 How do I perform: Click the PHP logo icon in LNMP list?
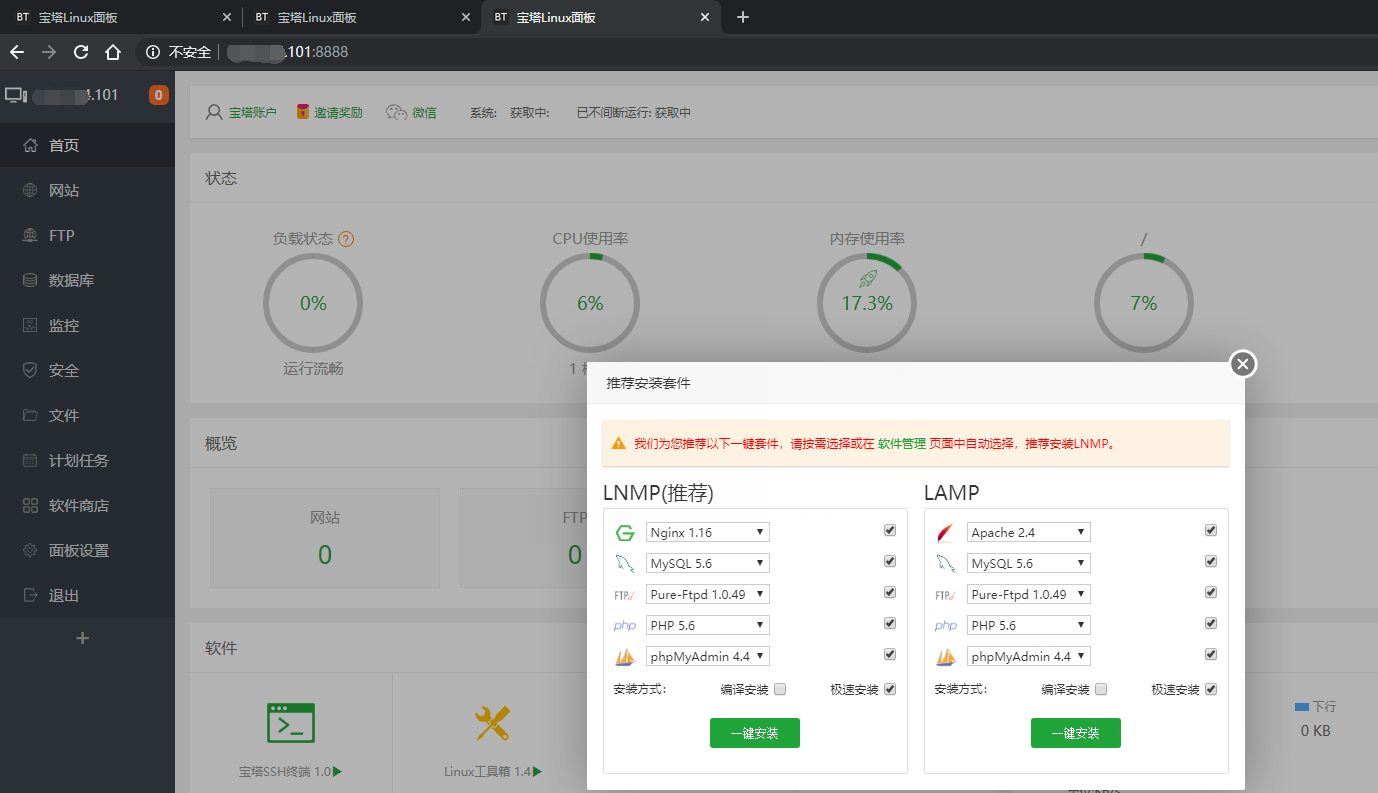point(625,626)
